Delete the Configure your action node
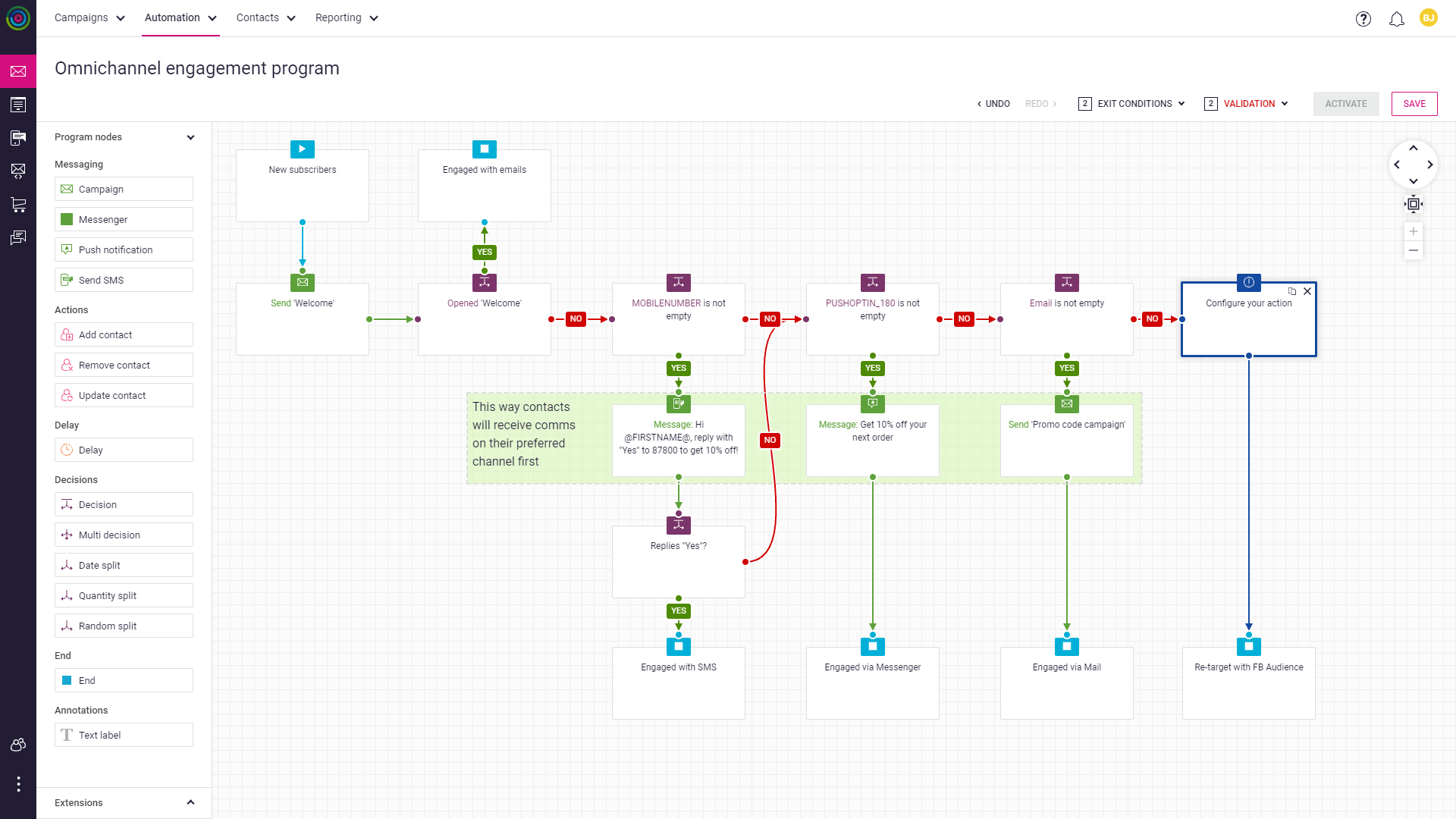This screenshot has height=819, width=1456. [1307, 291]
